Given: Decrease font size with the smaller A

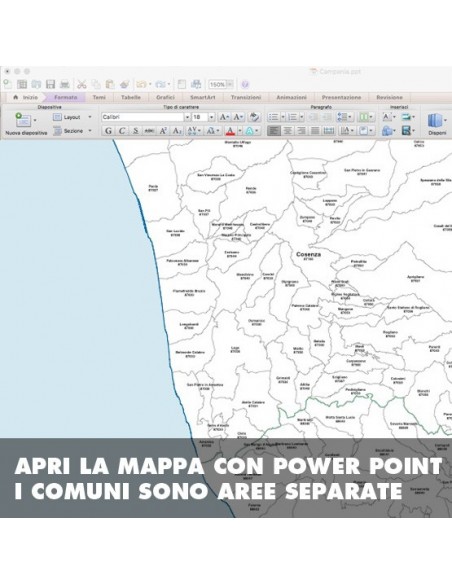Looking at the screenshot, I should click(x=238, y=117).
